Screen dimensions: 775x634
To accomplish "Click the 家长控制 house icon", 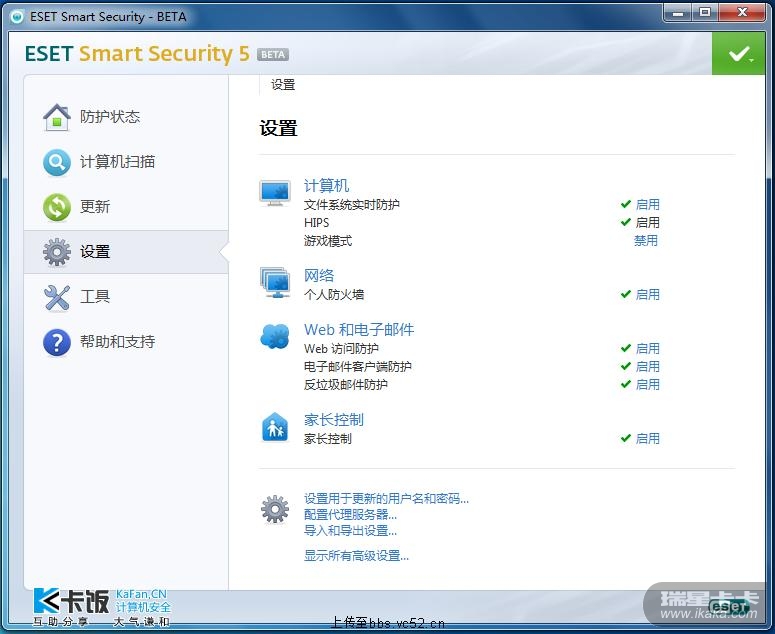I will [x=275, y=427].
